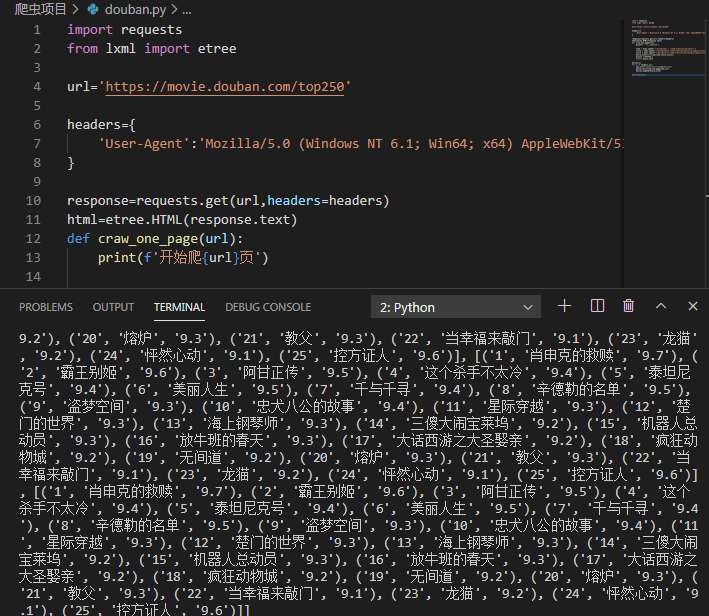This screenshot has height=616, width=709.
Task: Click the 'craw_one_page' function name
Action: 148,239
